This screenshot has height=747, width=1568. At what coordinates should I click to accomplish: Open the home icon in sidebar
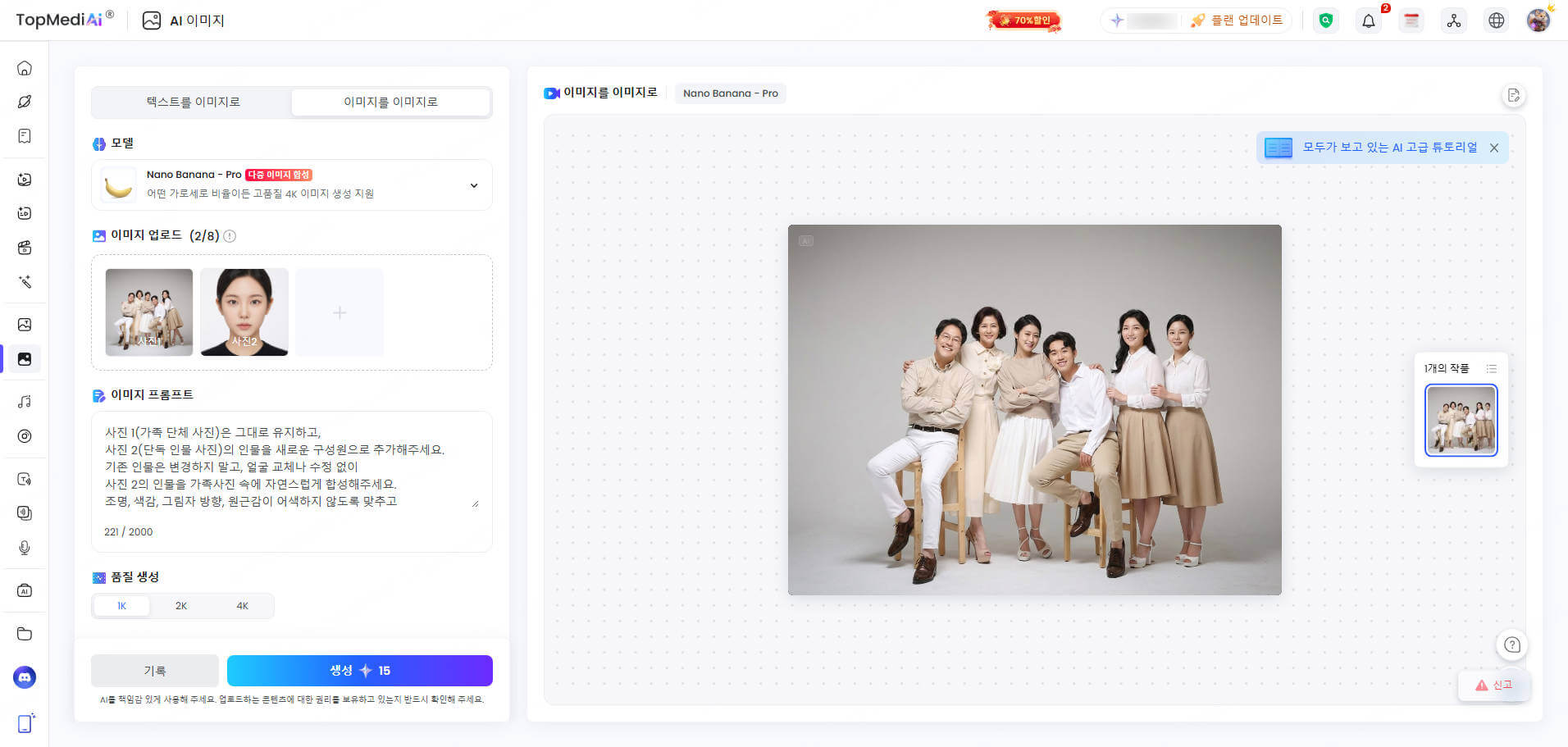coord(25,68)
